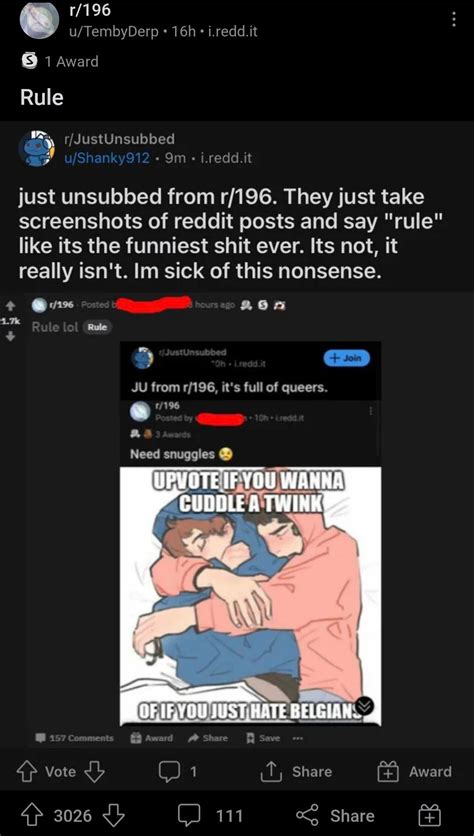Tap the gift award icon at bottom right
The image size is (474, 836).
(x=428, y=815)
